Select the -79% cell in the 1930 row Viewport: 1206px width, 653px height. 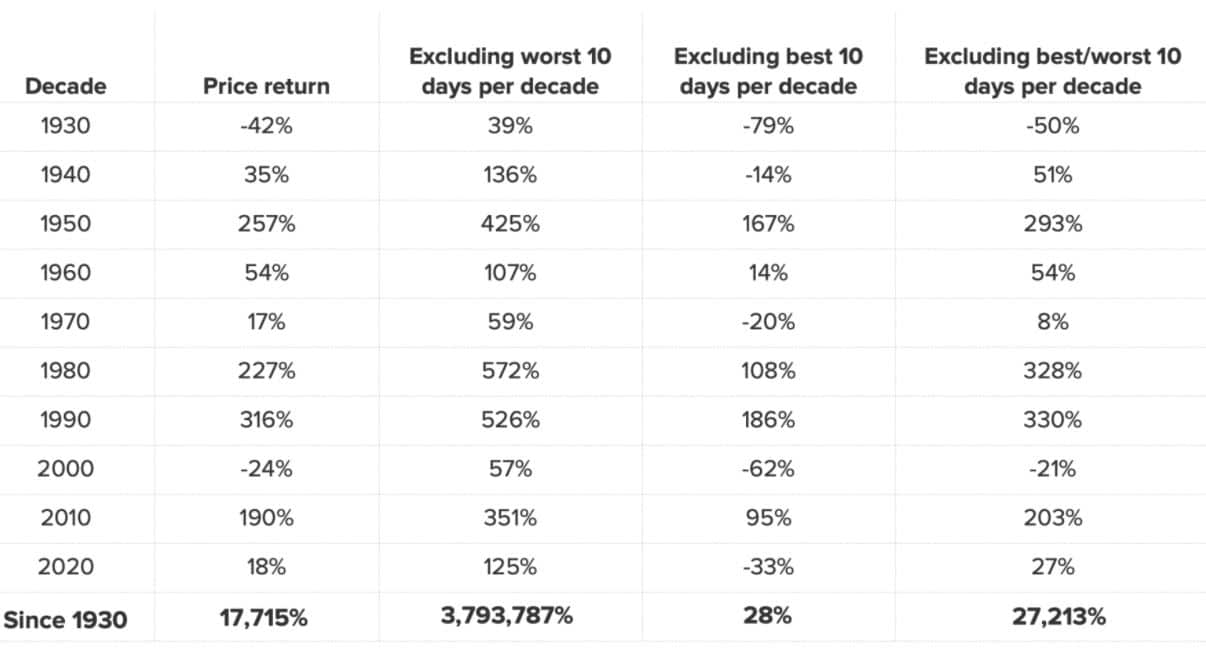(768, 126)
